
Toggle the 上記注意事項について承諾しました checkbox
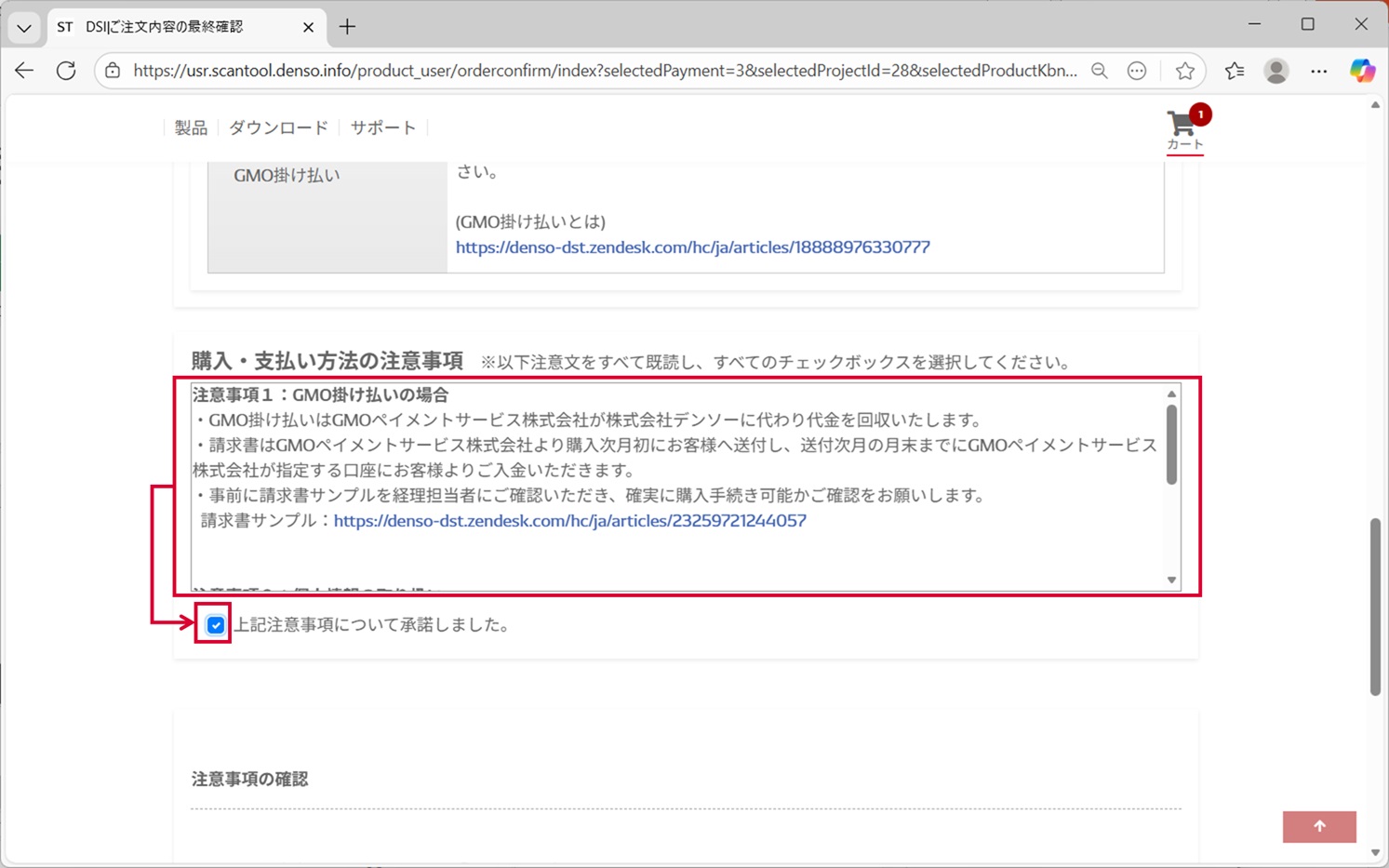click(215, 625)
